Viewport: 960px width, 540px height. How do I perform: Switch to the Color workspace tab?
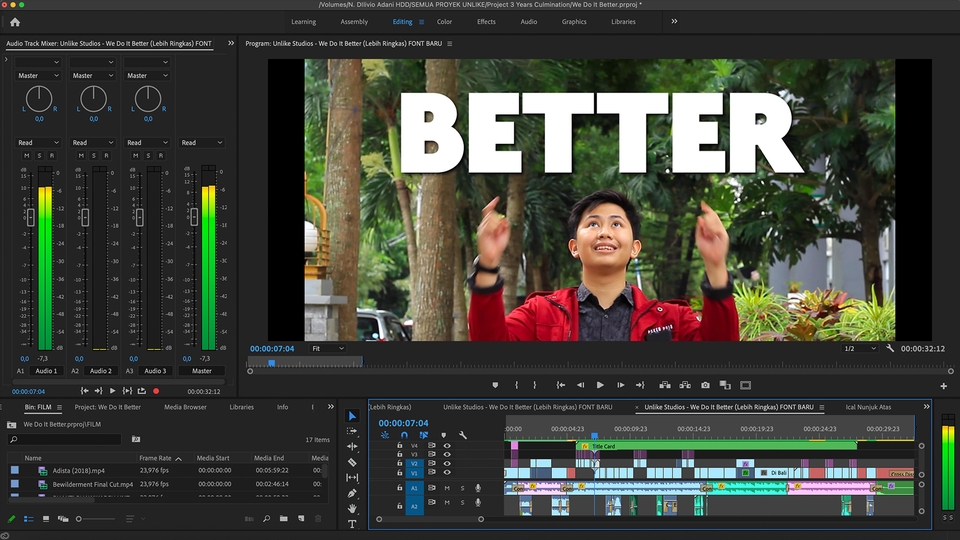coord(444,21)
